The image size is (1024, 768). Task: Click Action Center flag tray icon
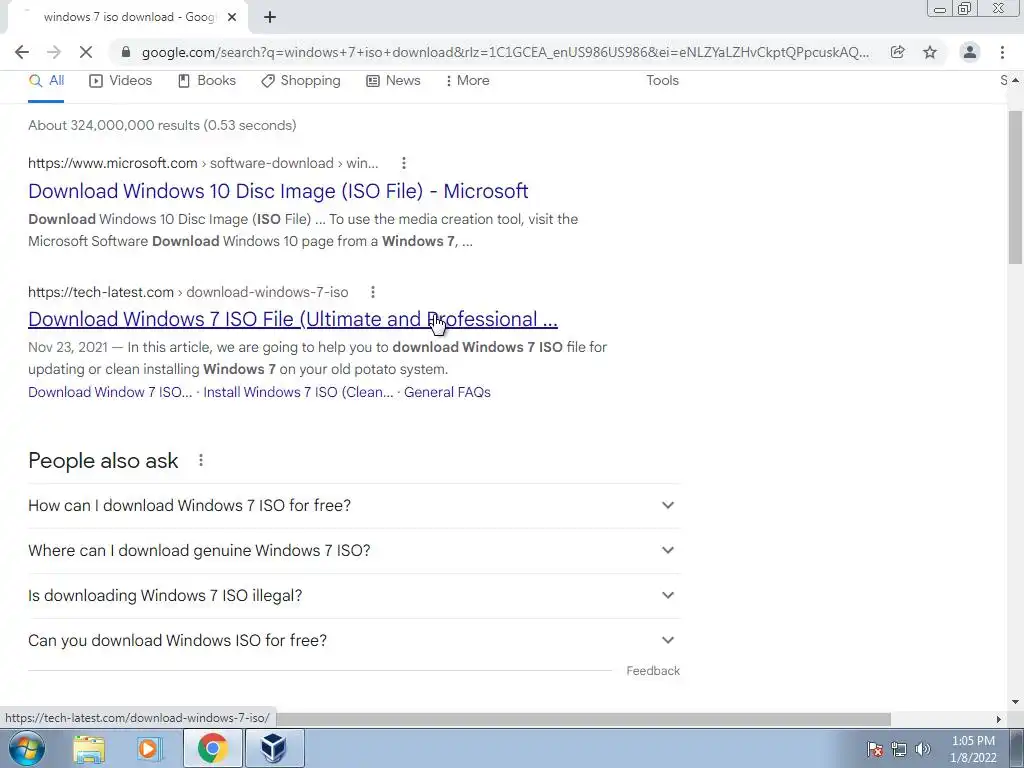[x=875, y=749]
